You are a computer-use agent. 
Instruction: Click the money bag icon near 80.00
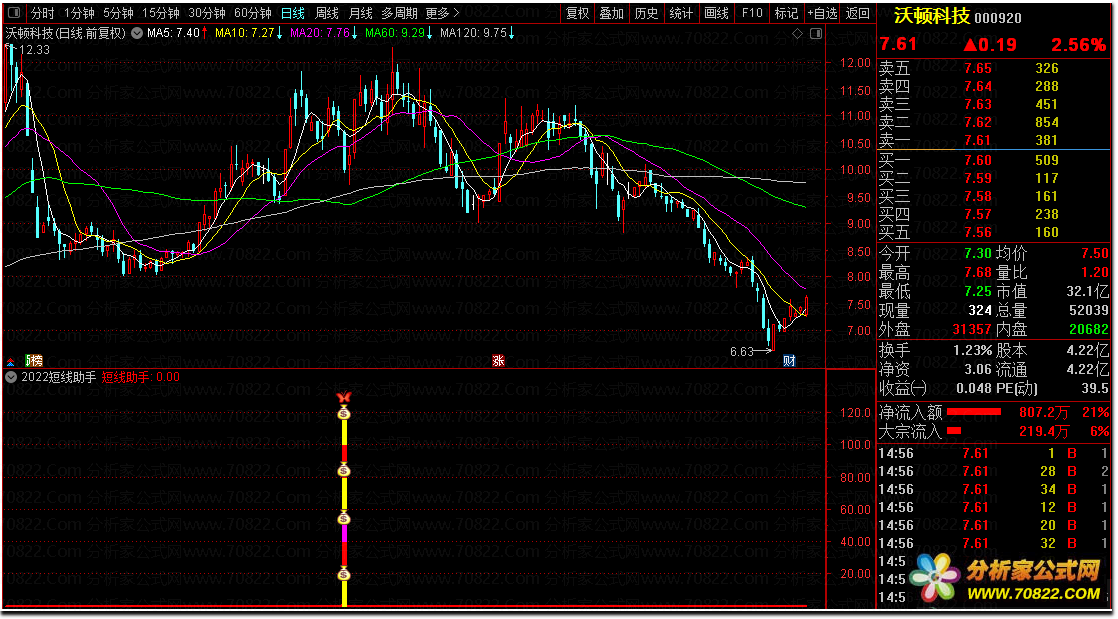coord(344,469)
